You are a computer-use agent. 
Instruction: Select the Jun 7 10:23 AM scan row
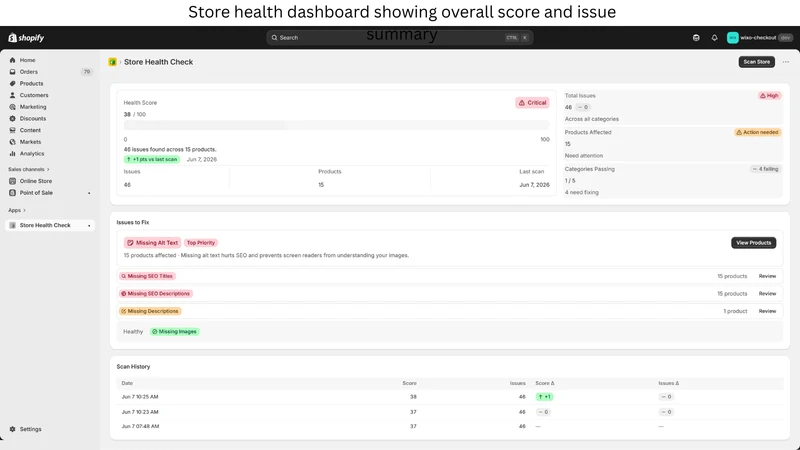coord(449,412)
